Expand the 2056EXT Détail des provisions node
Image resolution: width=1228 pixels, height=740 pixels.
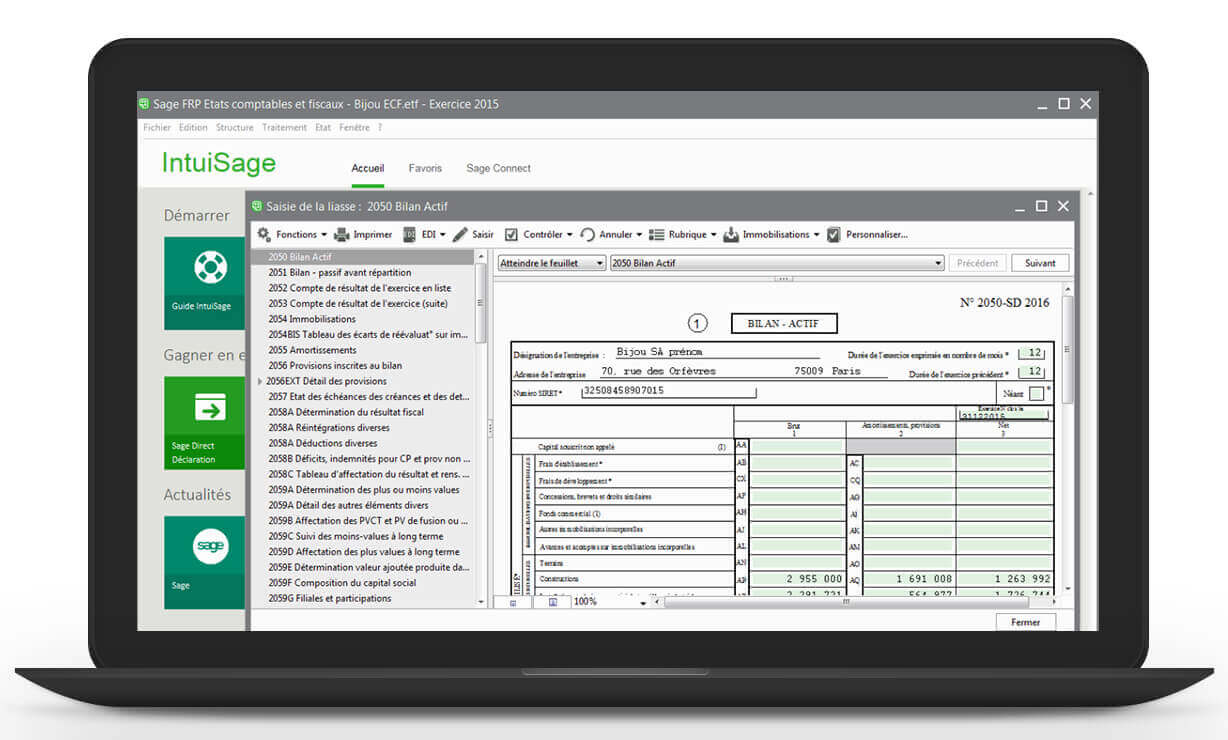click(261, 381)
